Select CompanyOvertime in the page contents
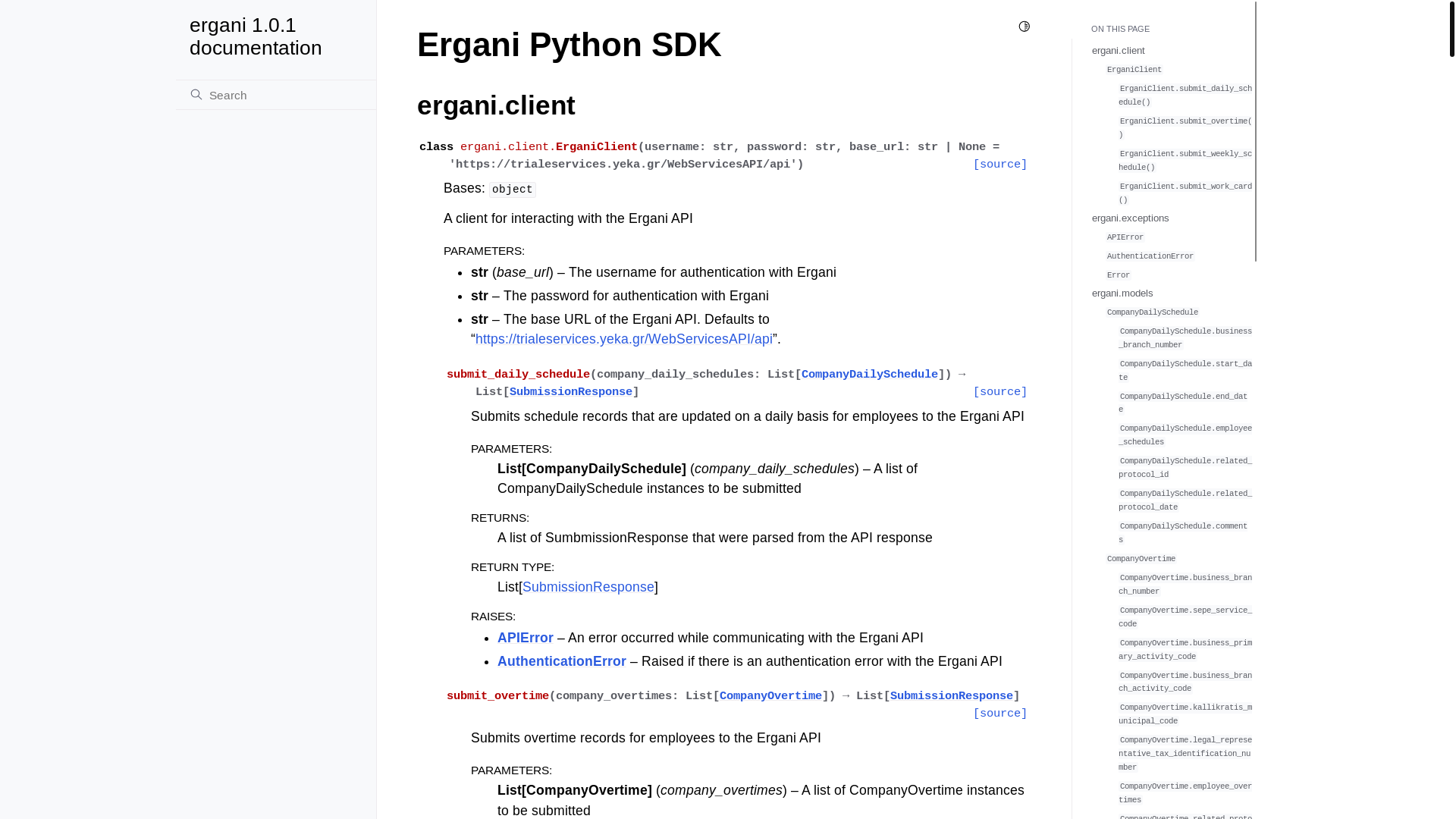Image resolution: width=1456 pixels, height=819 pixels. coord(1141,559)
